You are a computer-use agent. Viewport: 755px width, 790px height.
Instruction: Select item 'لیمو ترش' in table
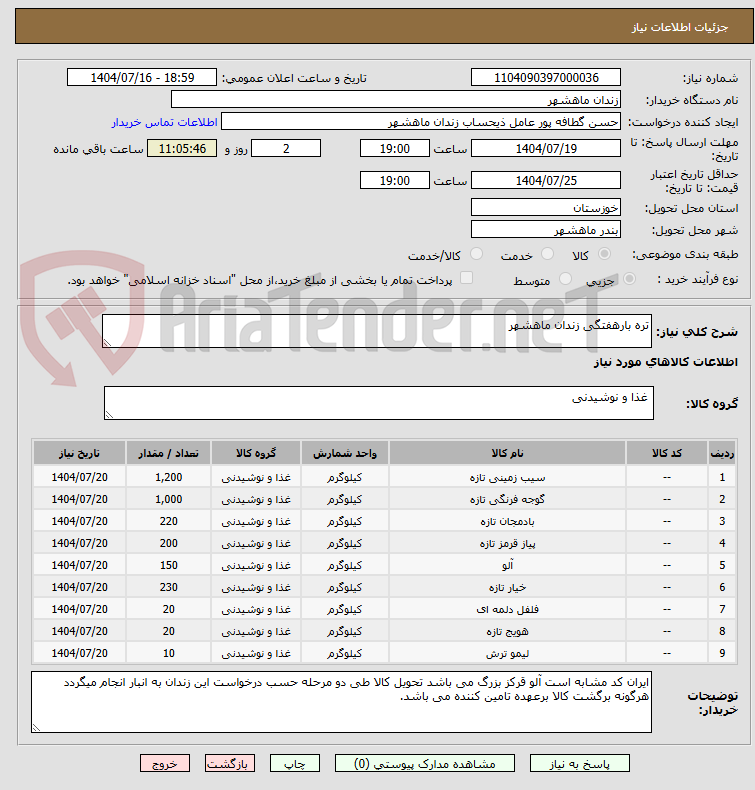(x=507, y=653)
